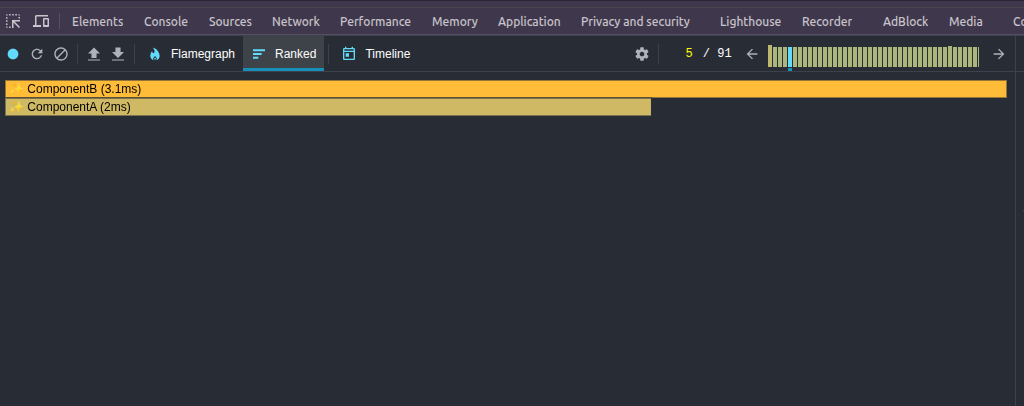Click the inspect element picker icon
This screenshot has width=1024, height=406.
[14, 21]
